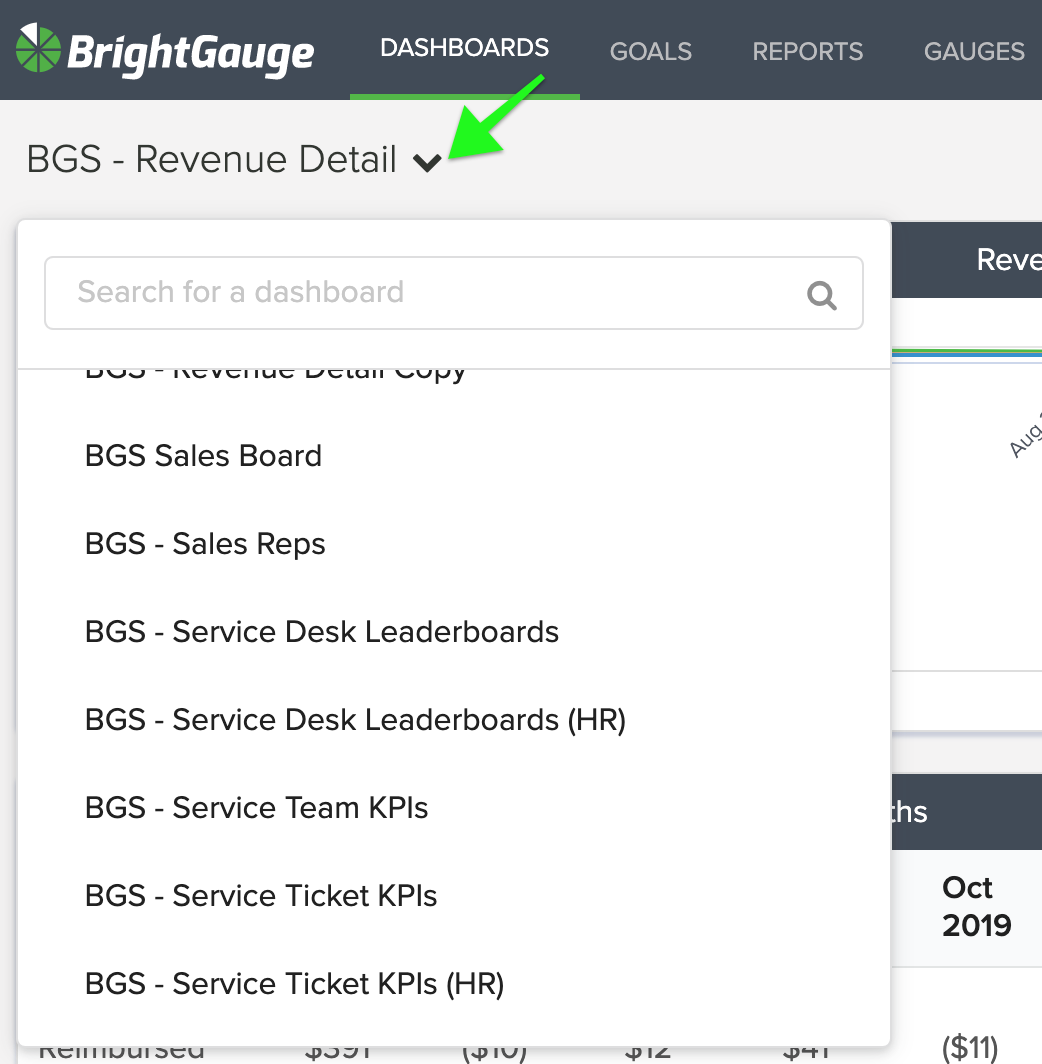The height and width of the screenshot is (1064, 1042).
Task: Click the Oct 2019 column header
Action: (x=976, y=907)
